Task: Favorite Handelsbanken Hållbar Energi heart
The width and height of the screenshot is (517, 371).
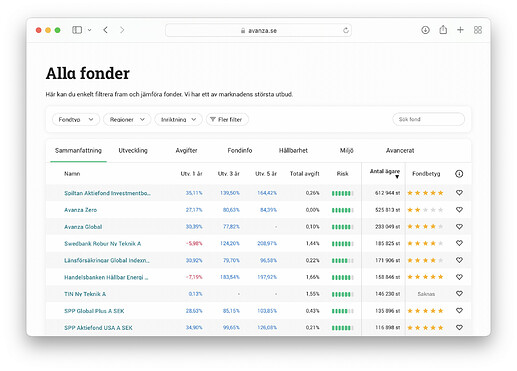Action: click(x=459, y=277)
